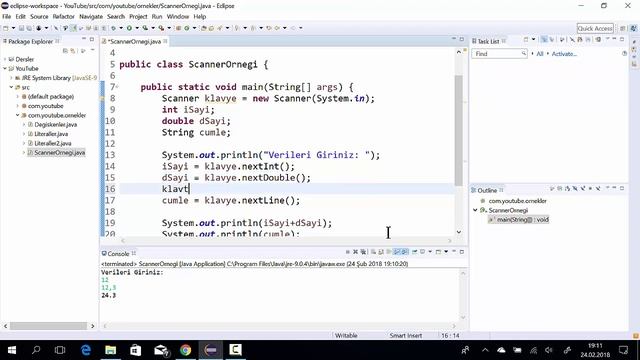Open the dropdown arrow beside New icon
The height and width of the screenshot is (360, 640).
(13, 28)
